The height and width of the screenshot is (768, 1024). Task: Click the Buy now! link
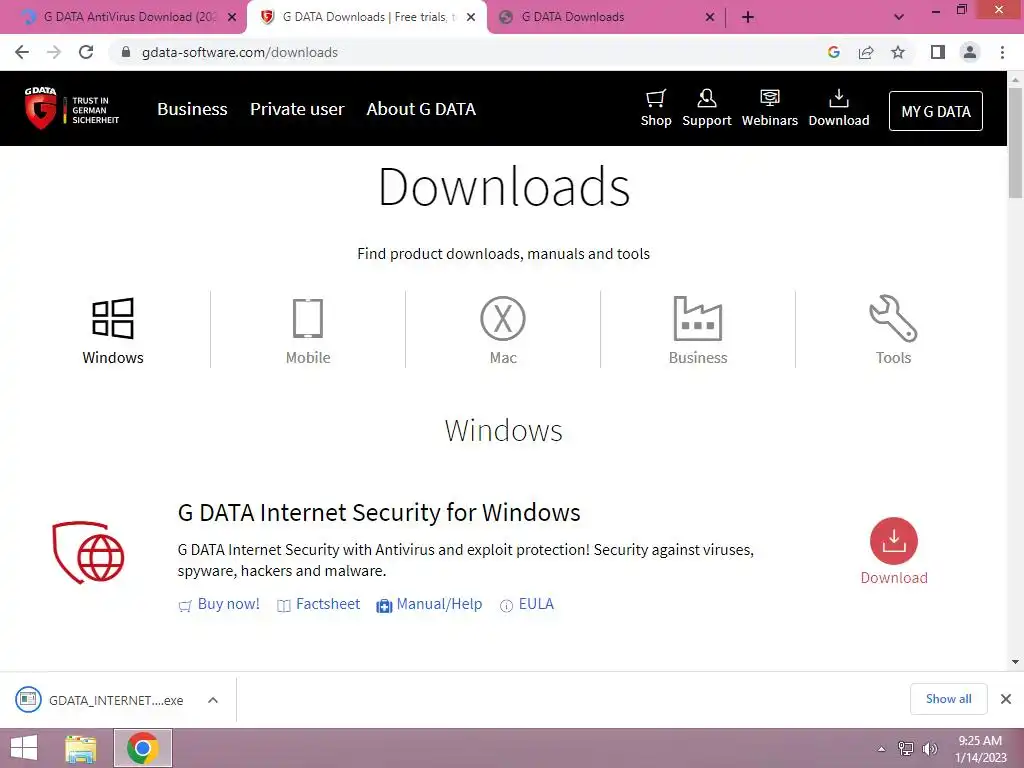pos(219,604)
